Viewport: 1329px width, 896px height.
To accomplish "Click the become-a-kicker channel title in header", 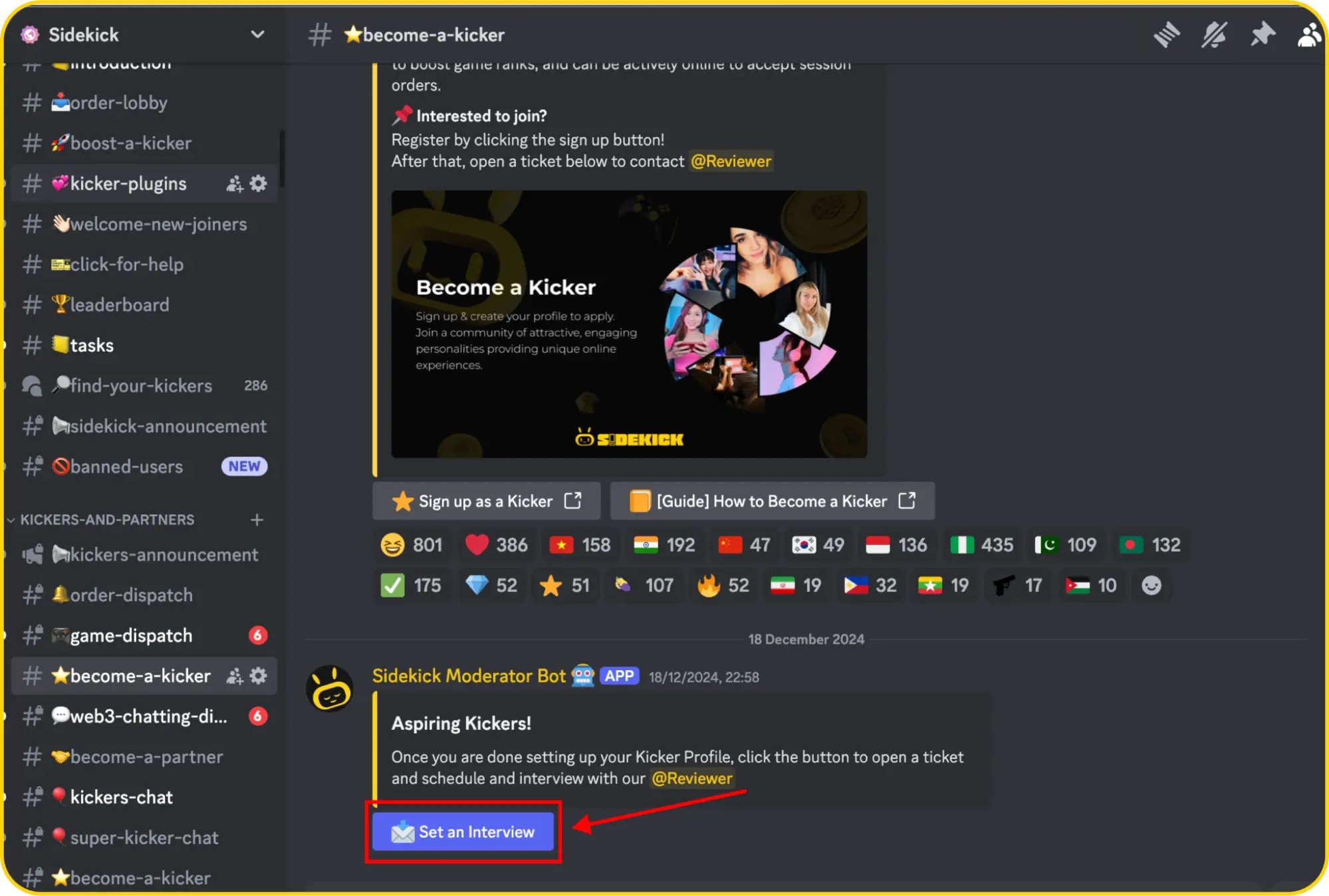I will point(425,35).
